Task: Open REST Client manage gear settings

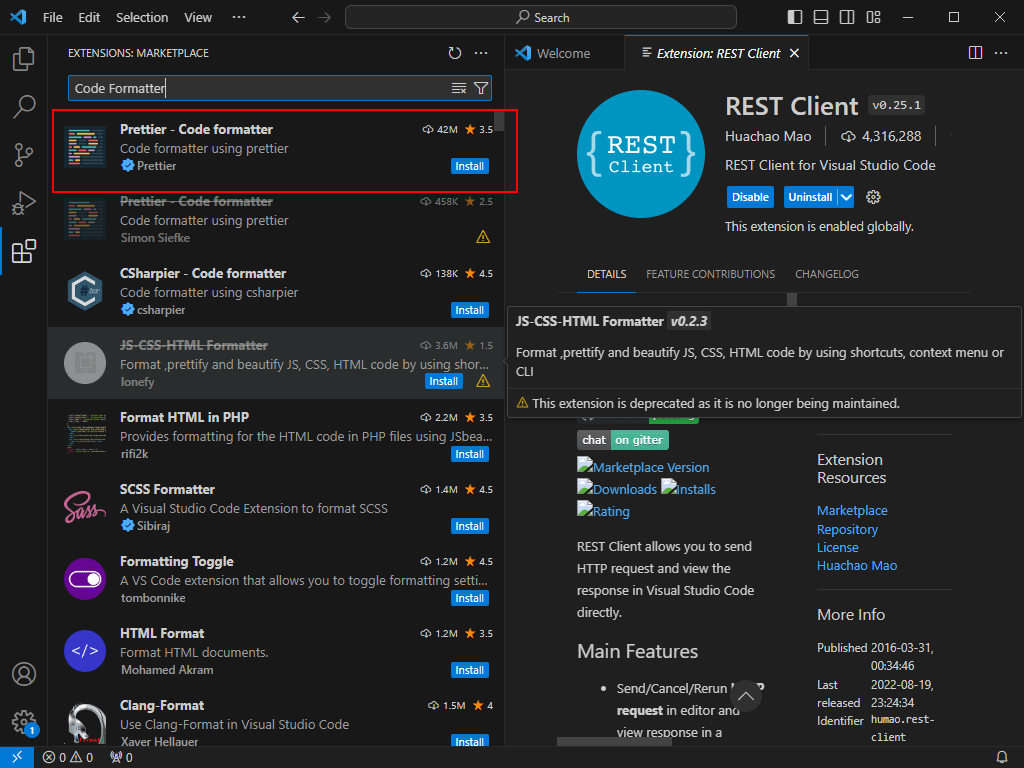Action: coord(873,197)
